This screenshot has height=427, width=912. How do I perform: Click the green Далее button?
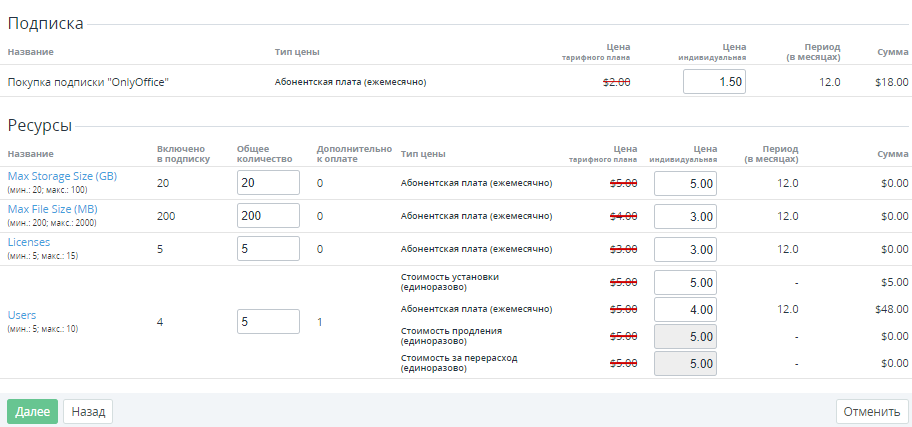(x=32, y=411)
